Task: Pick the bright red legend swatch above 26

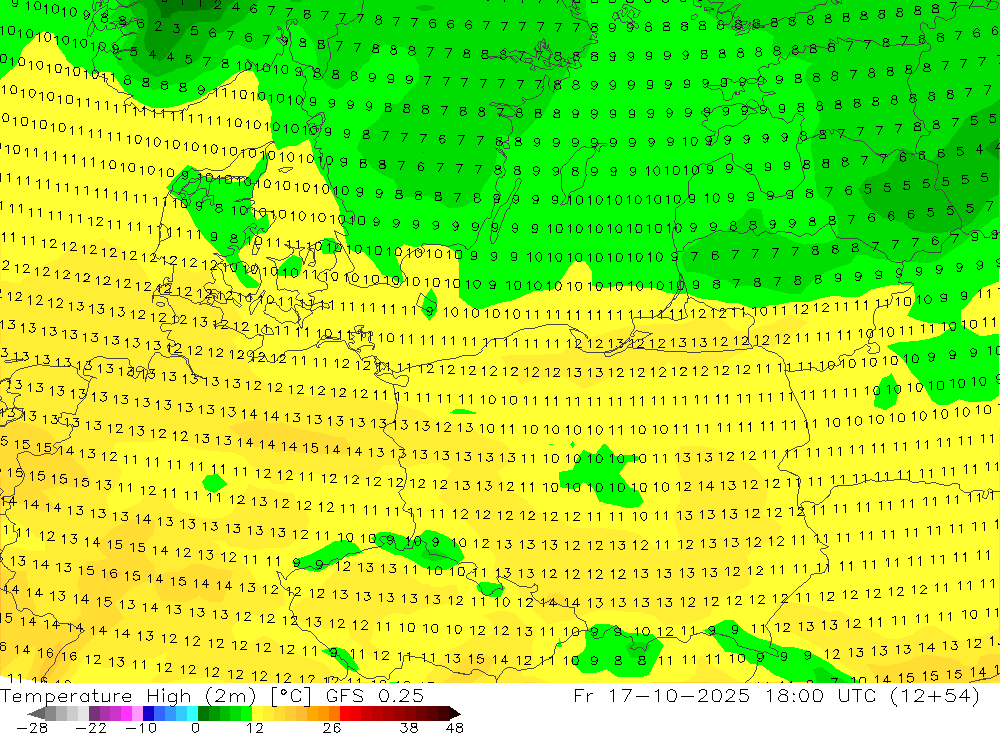Action: pos(345,713)
